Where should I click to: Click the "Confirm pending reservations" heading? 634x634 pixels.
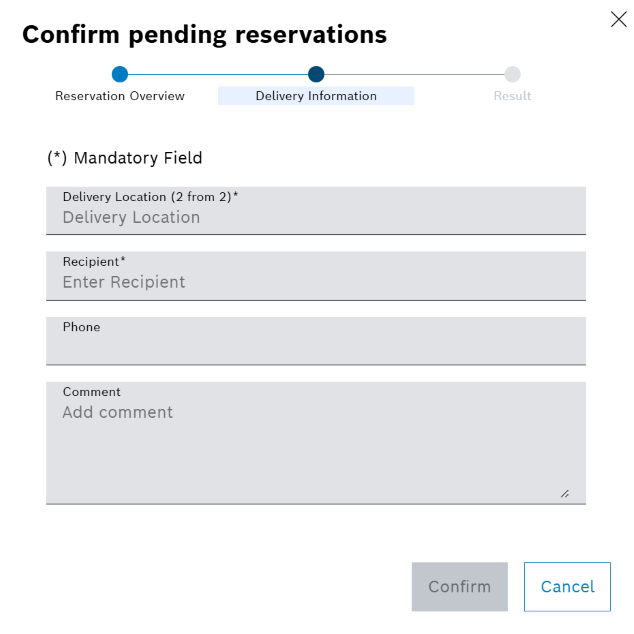pyautogui.click(x=204, y=35)
